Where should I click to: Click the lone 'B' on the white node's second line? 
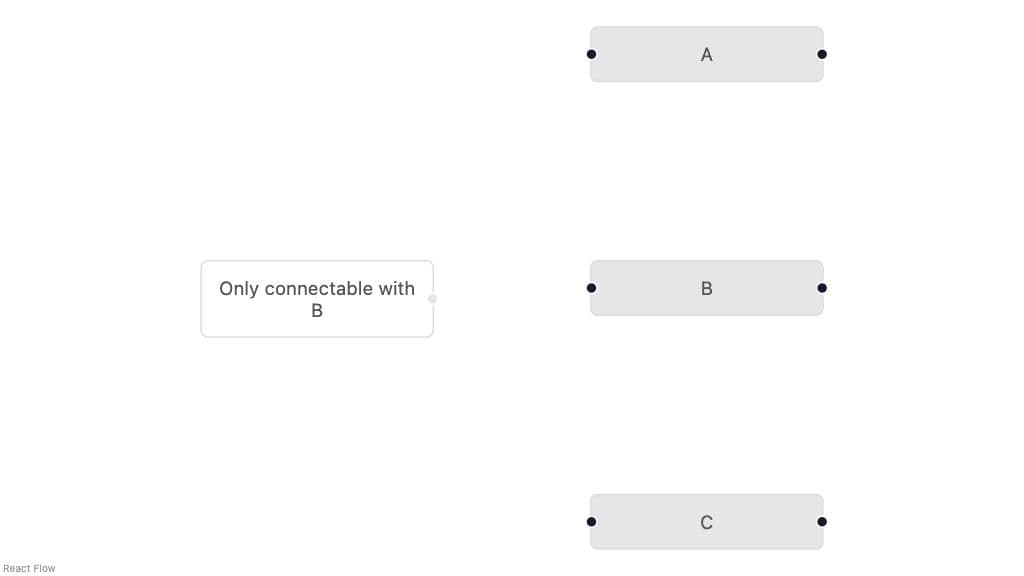317,311
